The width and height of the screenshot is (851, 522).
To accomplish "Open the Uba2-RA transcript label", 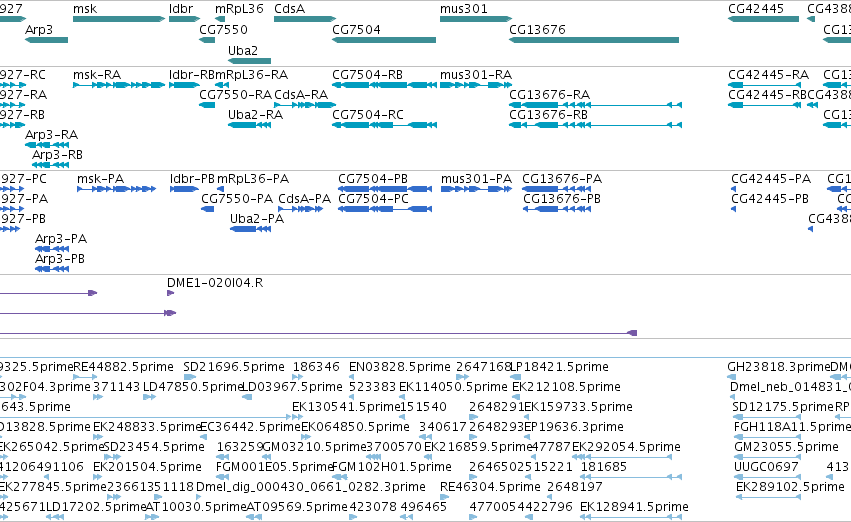I will [x=255, y=114].
